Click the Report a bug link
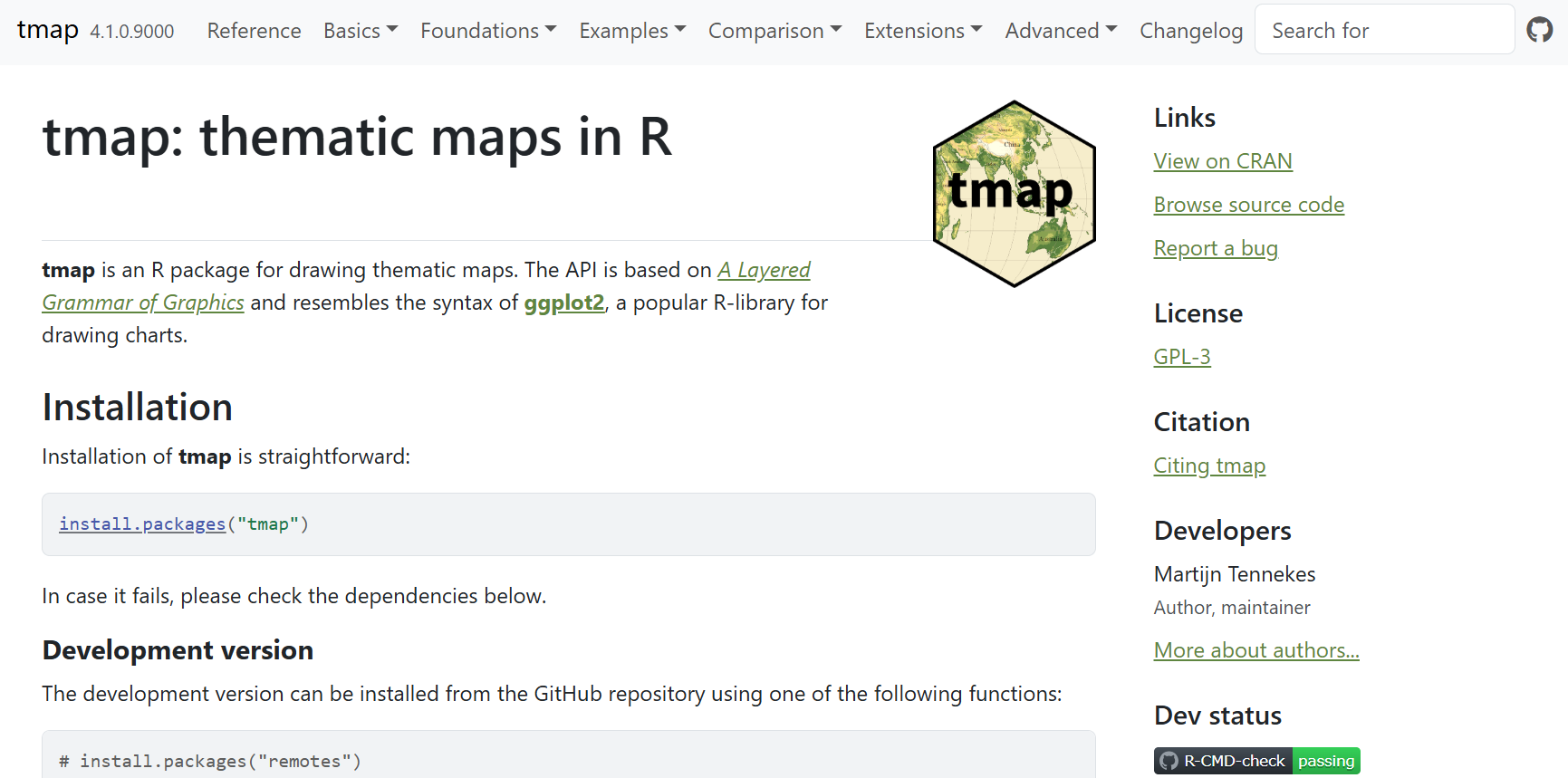Viewport: 1568px width, 778px height. point(1215,248)
